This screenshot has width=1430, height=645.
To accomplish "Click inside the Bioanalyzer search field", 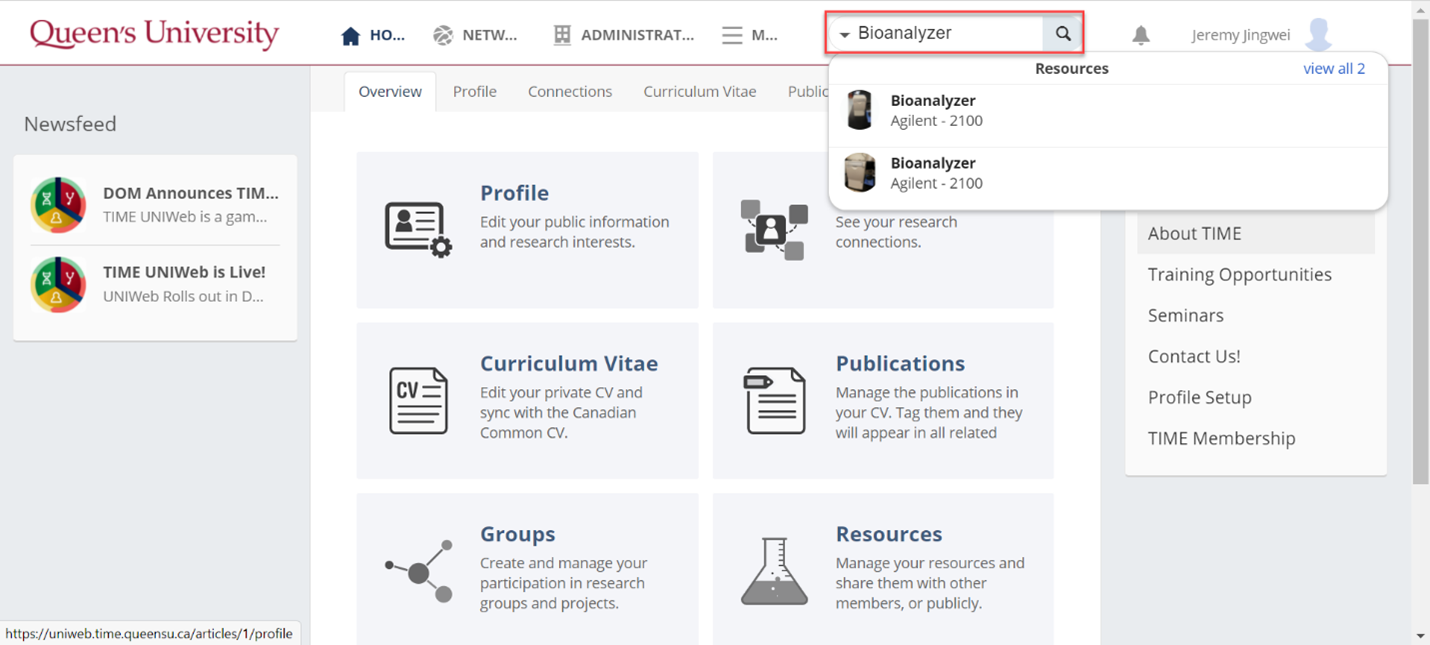I will point(945,34).
